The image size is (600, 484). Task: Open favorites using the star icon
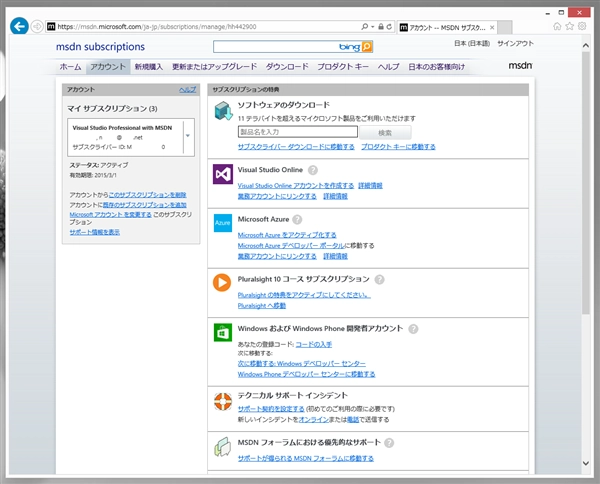[x=569, y=26]
